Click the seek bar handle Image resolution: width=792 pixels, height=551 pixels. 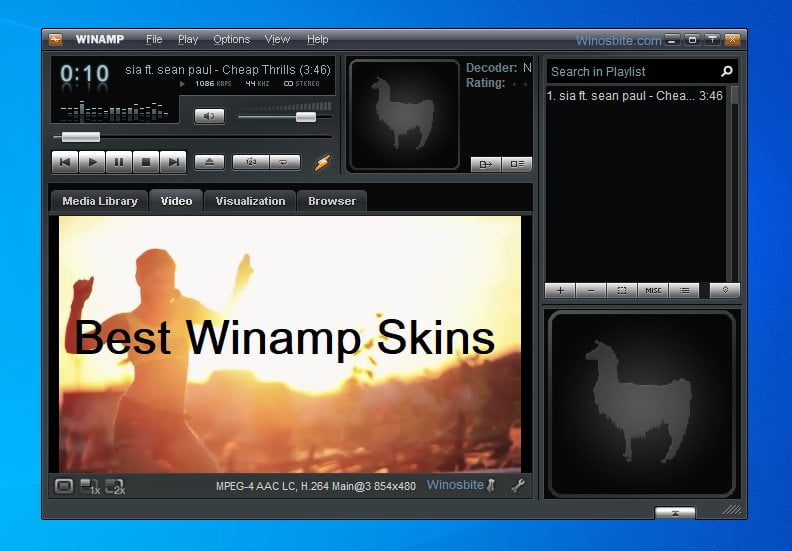click(x=81, y=137)
